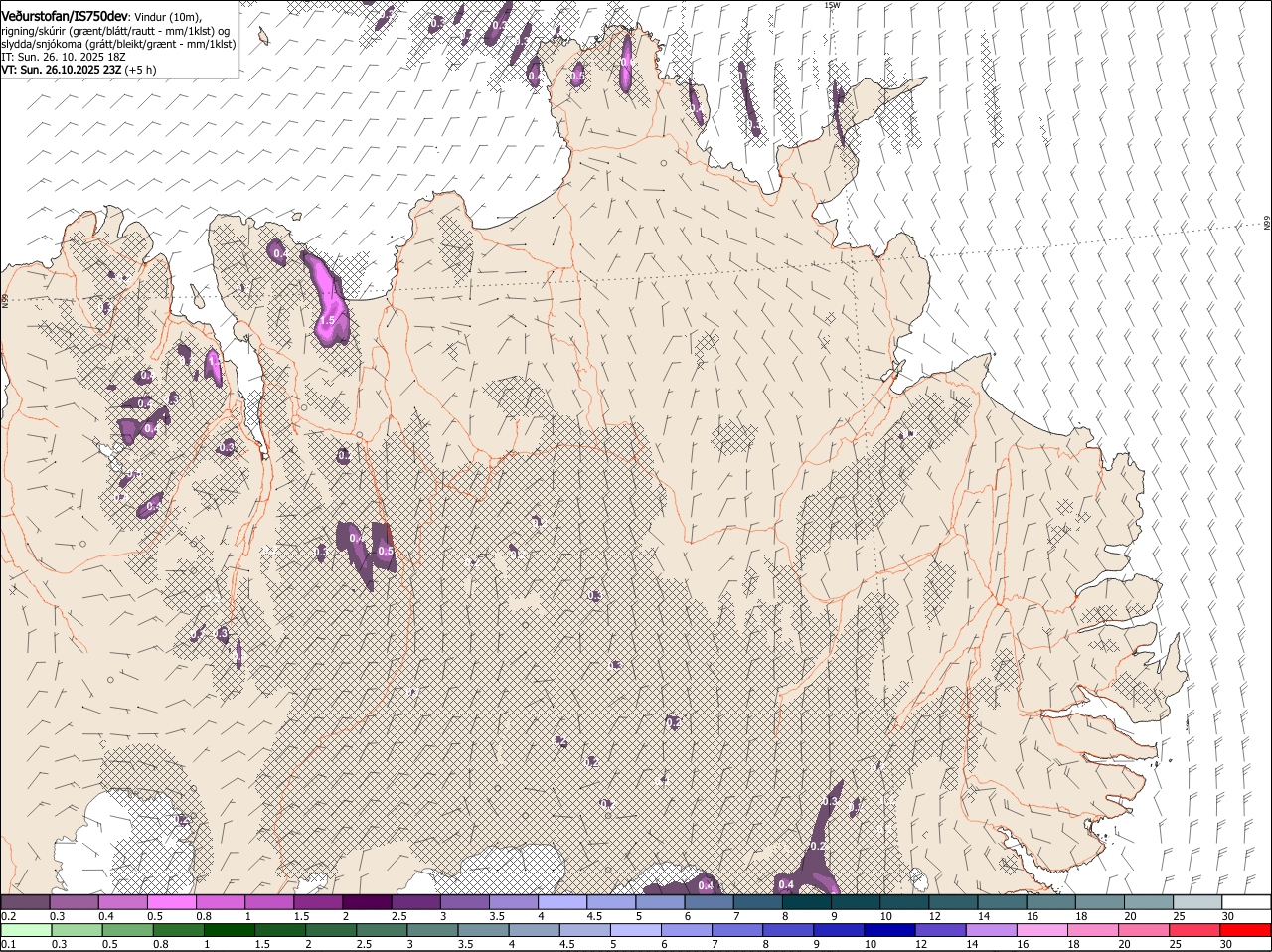Select the upper legend swatch labeled 12
Viewport: 1272px width, 952px height.
(x=953, y=902)
